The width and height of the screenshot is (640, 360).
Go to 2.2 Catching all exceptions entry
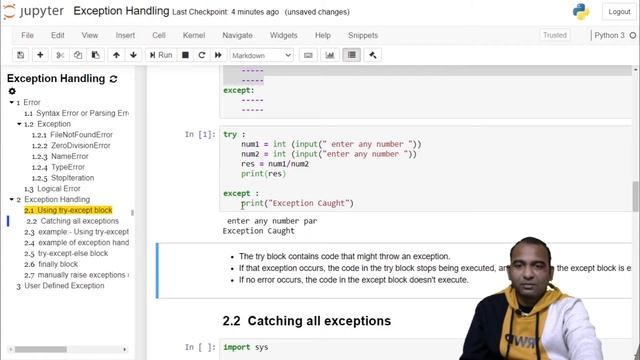pyautogui.click(x=73, y=221)
